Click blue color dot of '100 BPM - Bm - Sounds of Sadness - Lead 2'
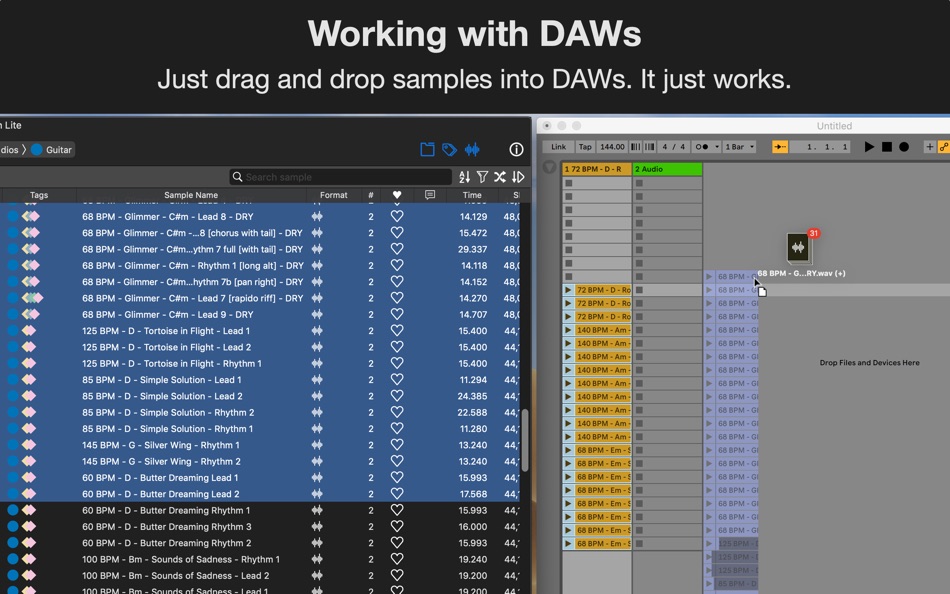Image resolution: width=950 pixels, height=594 pixels. click(12, 575)
